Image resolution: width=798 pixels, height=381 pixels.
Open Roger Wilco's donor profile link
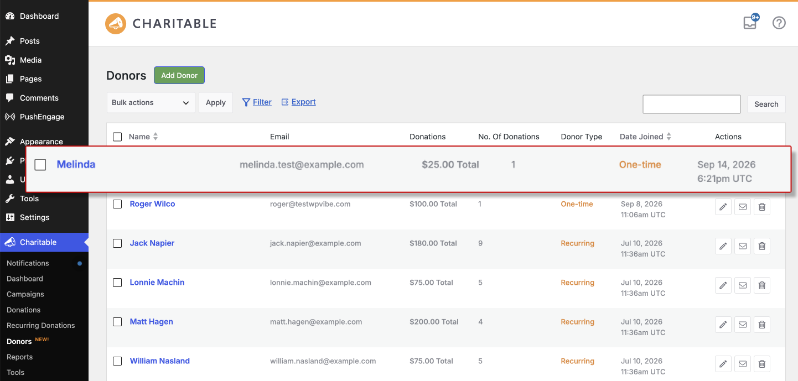click(x=152, y=203)
